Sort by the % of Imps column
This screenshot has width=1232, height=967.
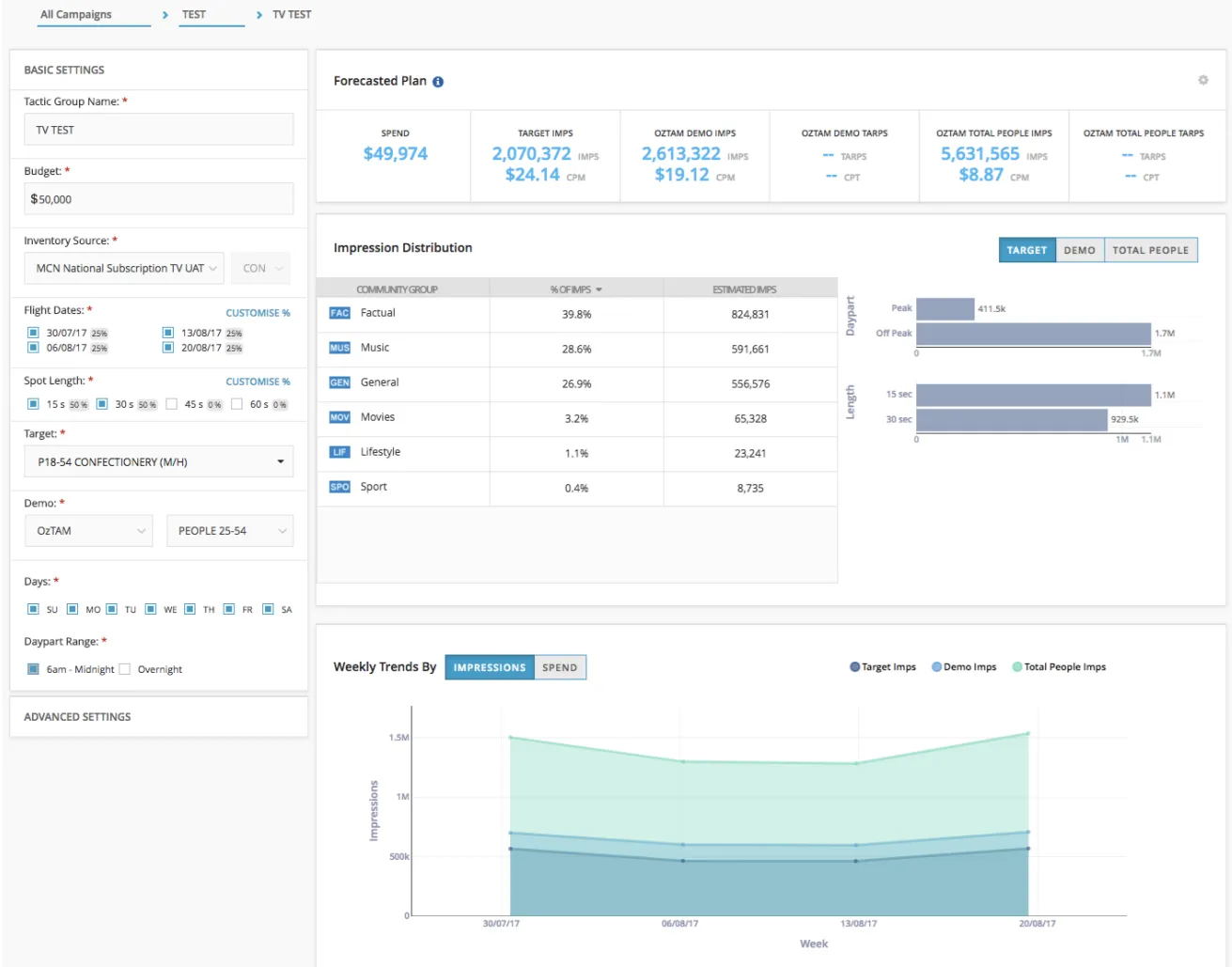tap(576, 289)
